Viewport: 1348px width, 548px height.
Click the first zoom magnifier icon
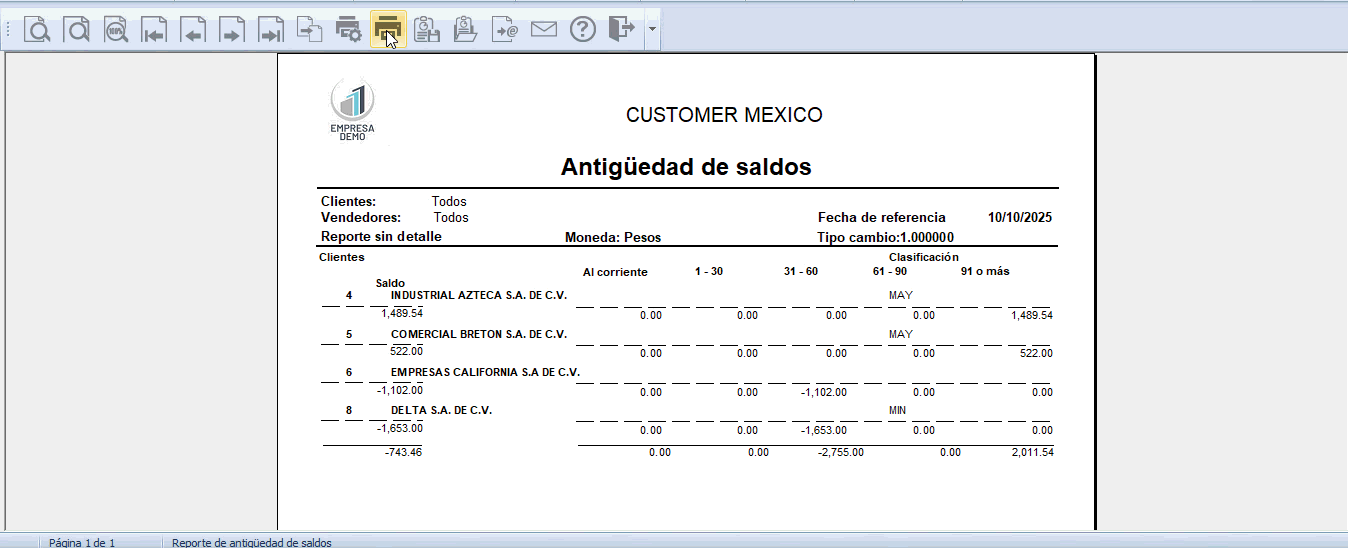coord(37,30)
